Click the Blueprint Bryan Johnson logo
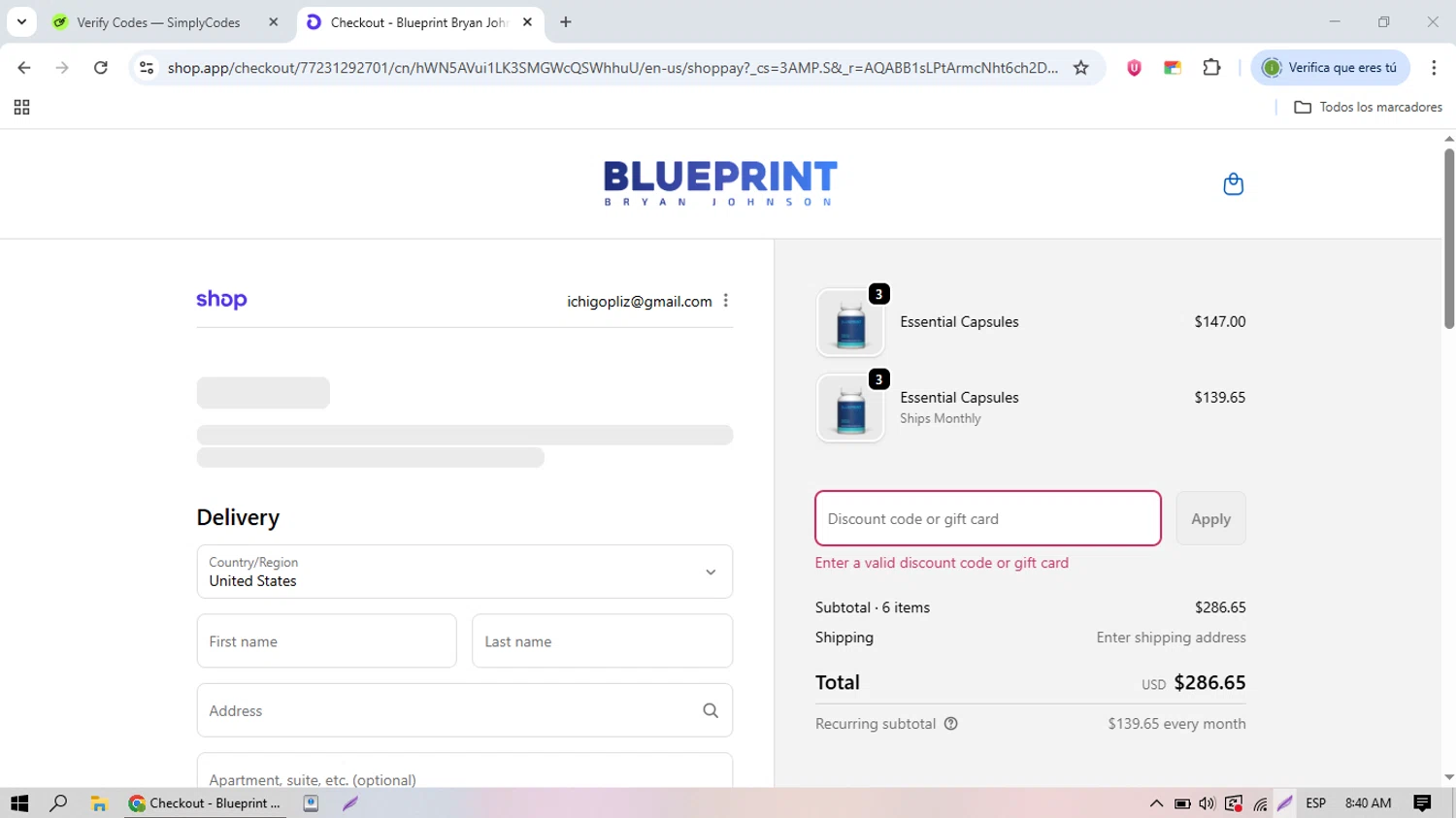 coord(720,183)
